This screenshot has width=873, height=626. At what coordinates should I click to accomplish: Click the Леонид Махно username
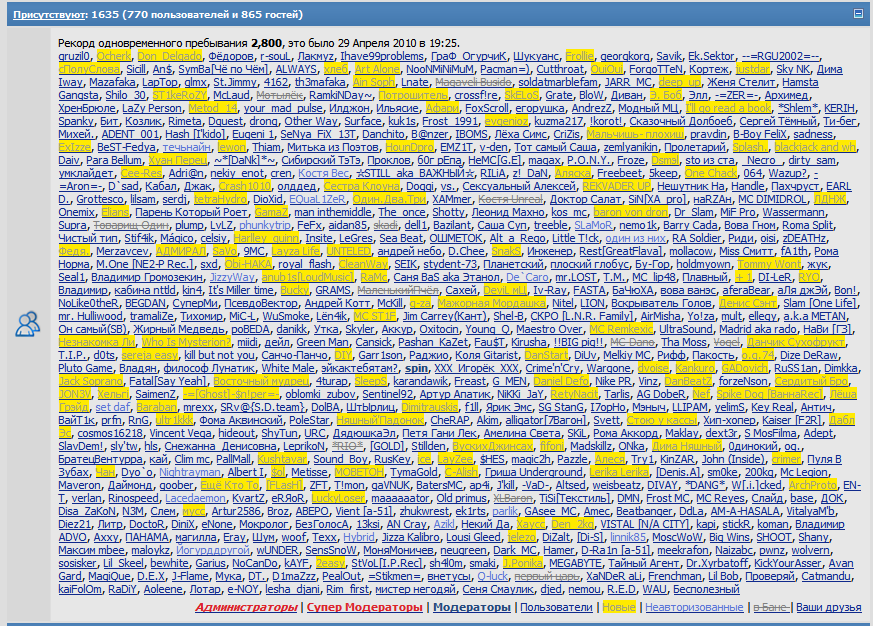(508, 212)
